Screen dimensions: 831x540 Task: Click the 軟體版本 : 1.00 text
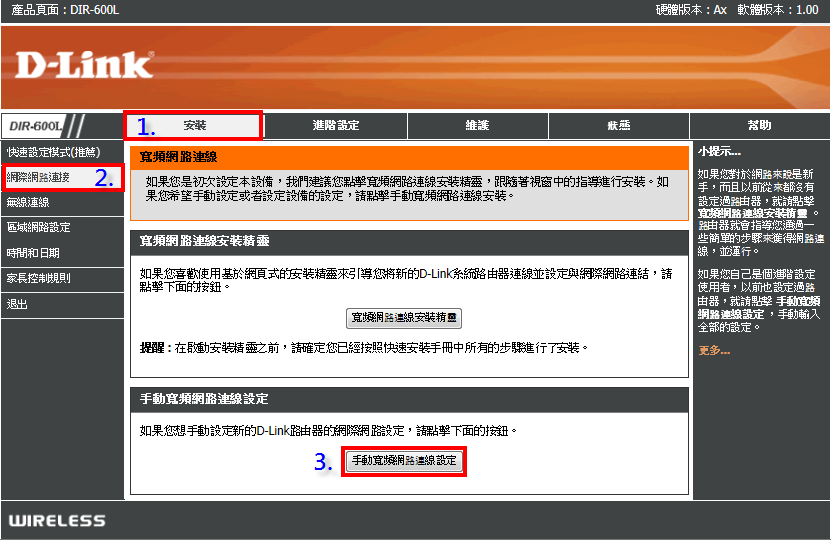coord(778,10)
